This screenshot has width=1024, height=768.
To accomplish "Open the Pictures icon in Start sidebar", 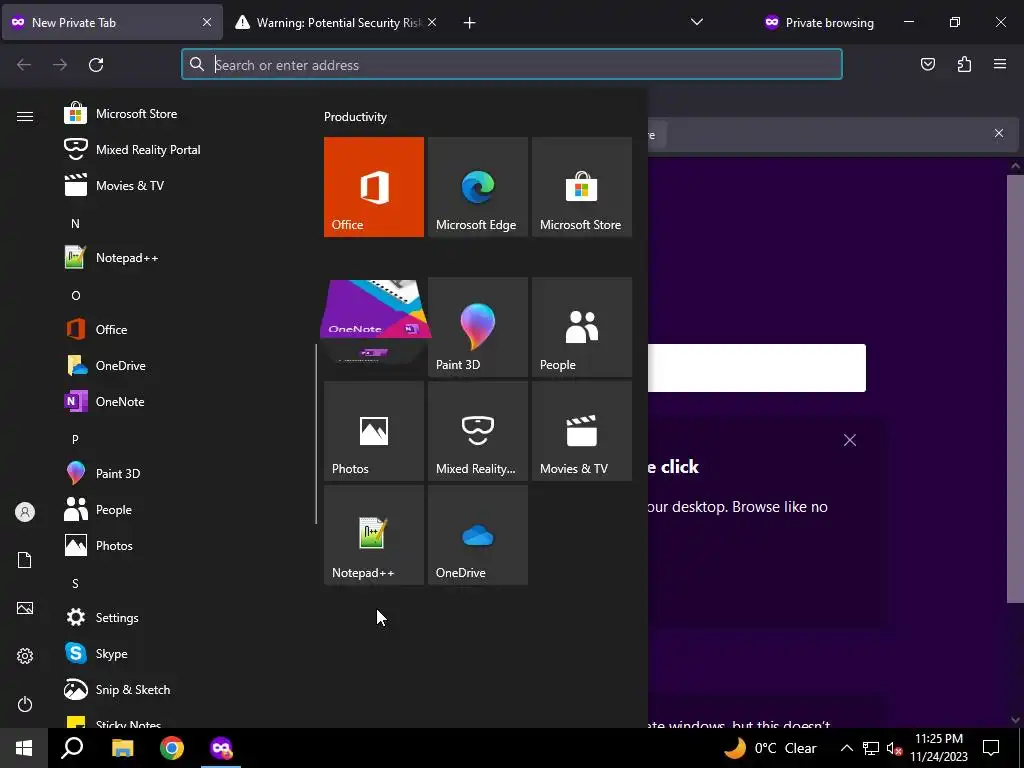I will pos(25,608).
